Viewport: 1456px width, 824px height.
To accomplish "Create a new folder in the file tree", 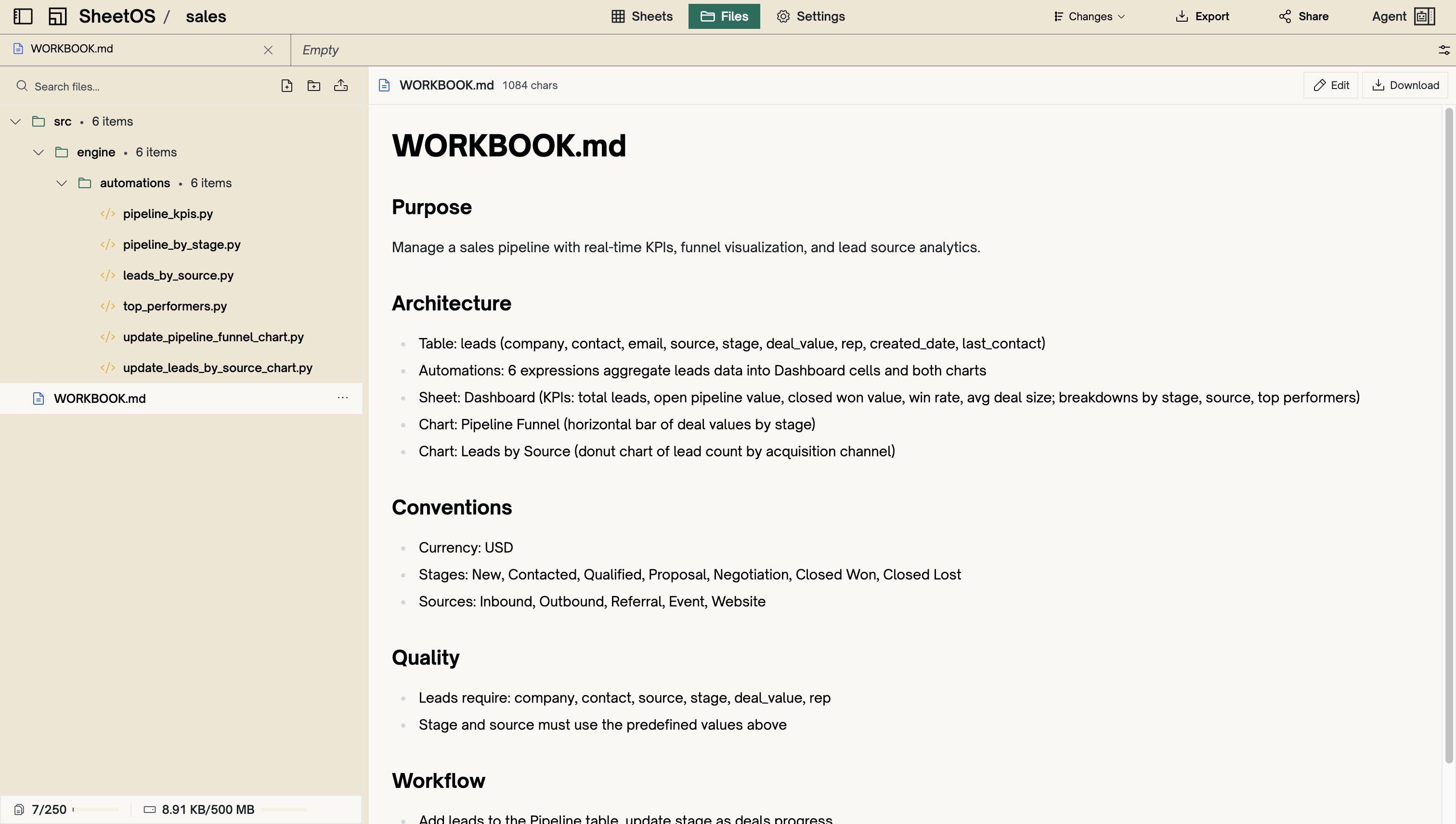I will pos(313,86).
